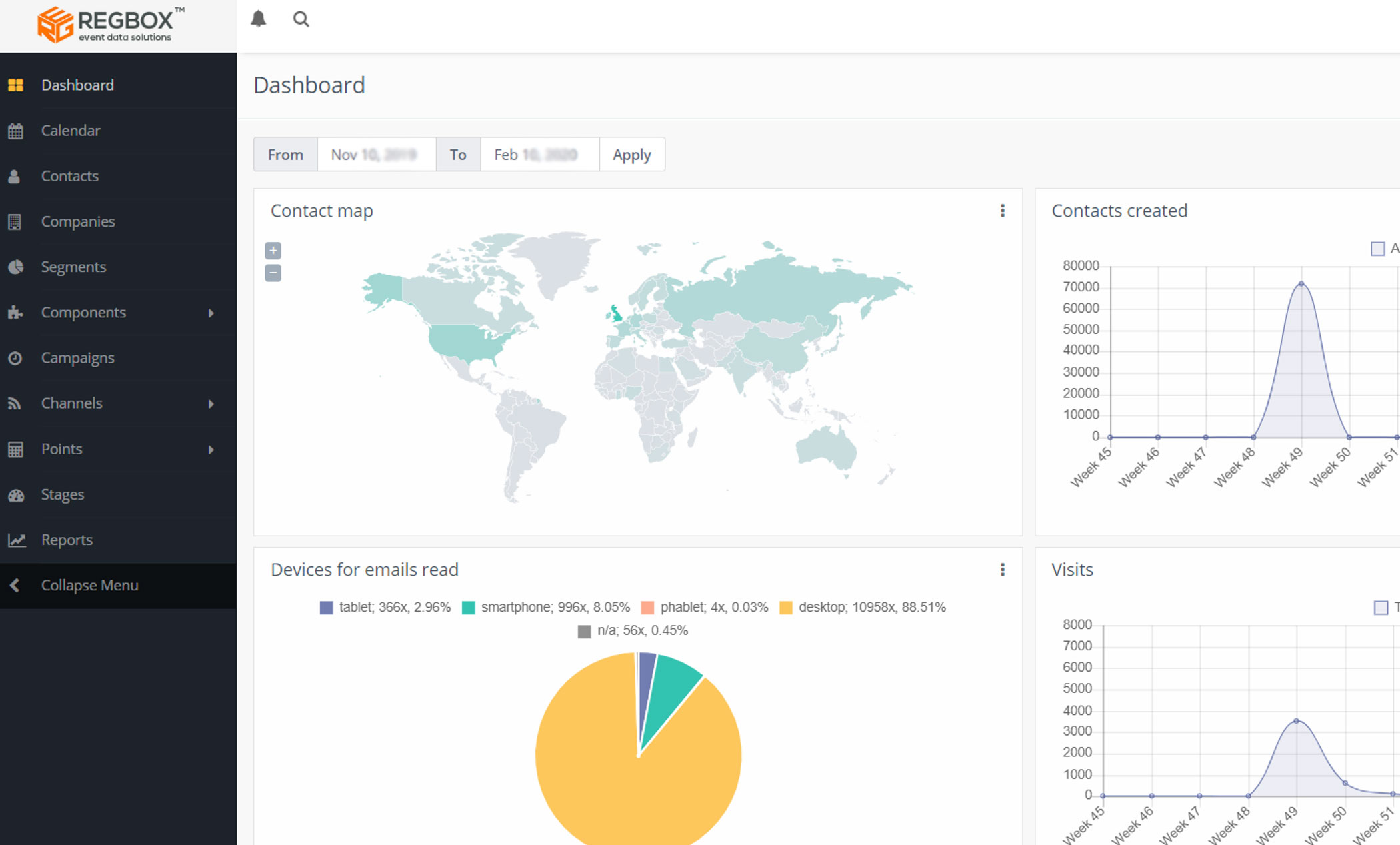The width and height of the screenshot is (1400, 845).
Task: Open the search magnifier icon
Action: (301, 19)
